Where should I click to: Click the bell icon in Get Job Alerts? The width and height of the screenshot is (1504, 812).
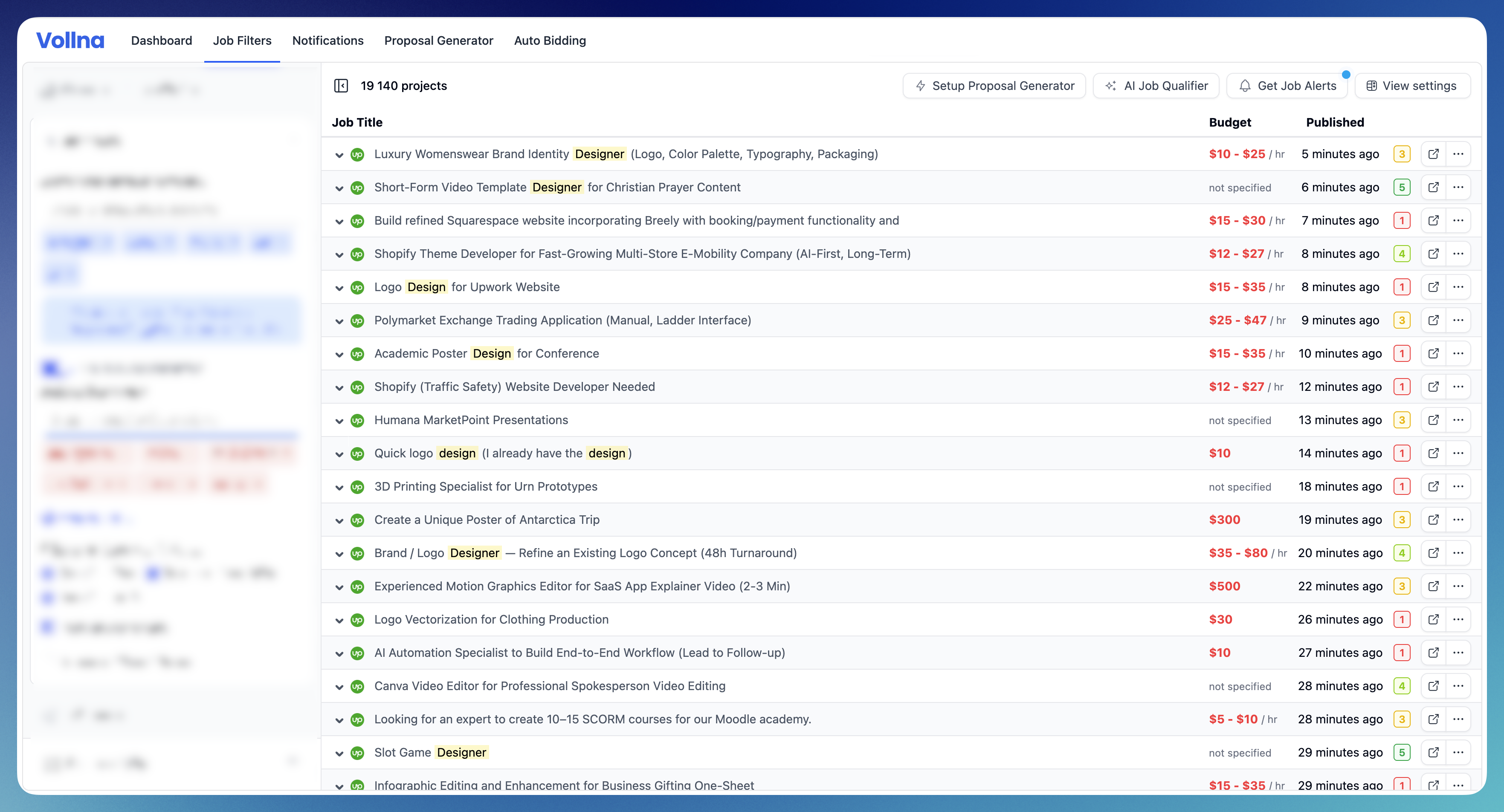[x=1245, y=85]
